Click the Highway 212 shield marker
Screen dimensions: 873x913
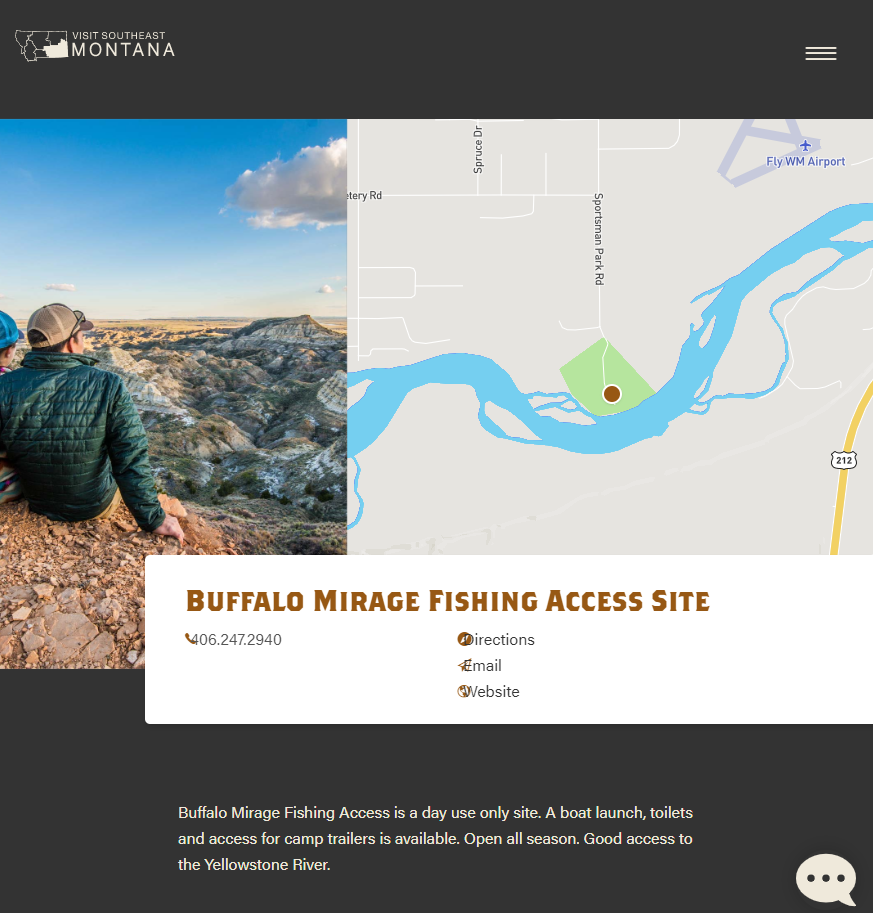pyautogui.click(x=843, y=460)
